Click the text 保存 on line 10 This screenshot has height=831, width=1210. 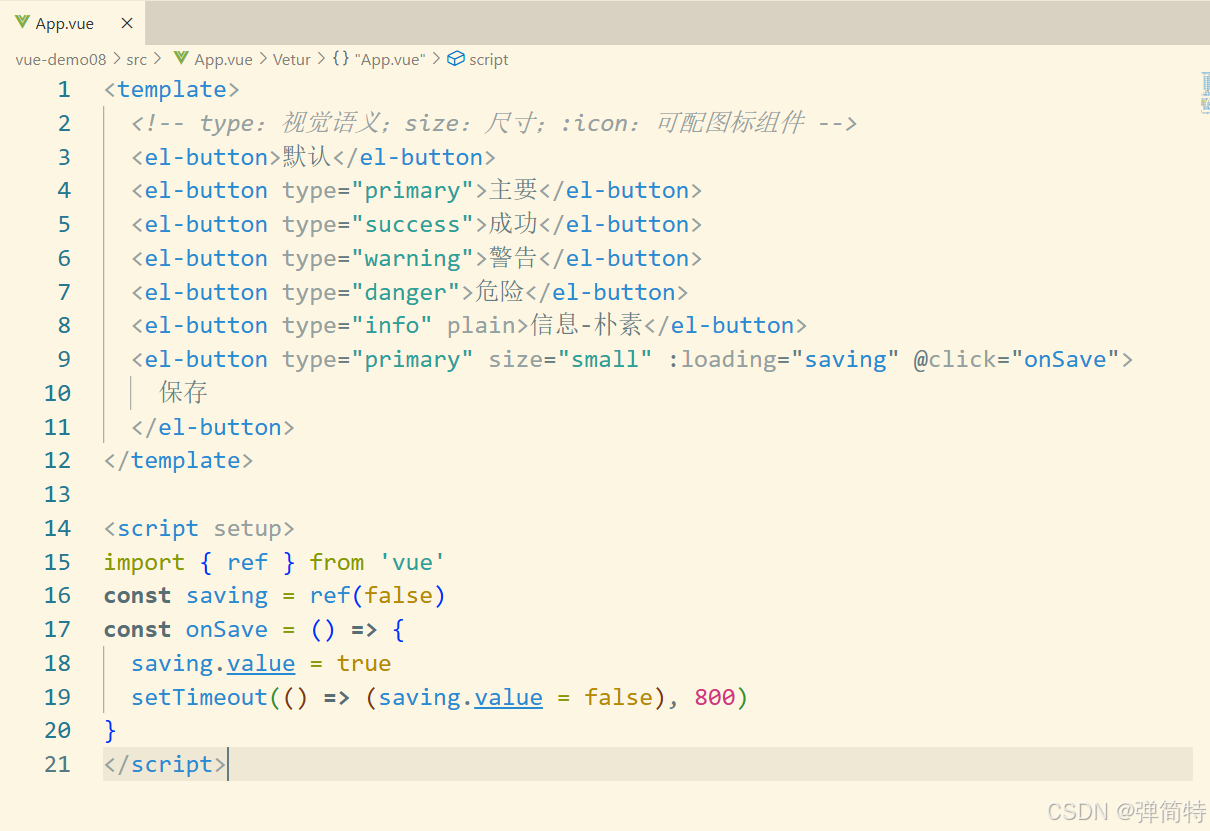(183, 393)
